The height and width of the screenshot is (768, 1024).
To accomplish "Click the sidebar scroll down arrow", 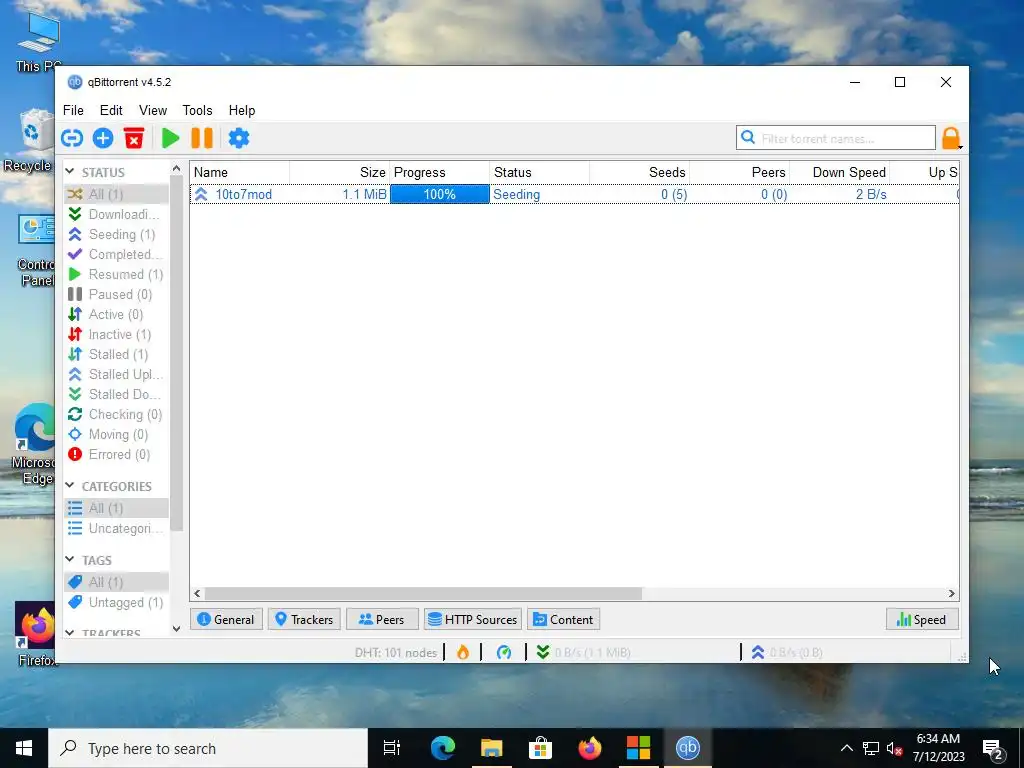I will click(x=176, y=629).
